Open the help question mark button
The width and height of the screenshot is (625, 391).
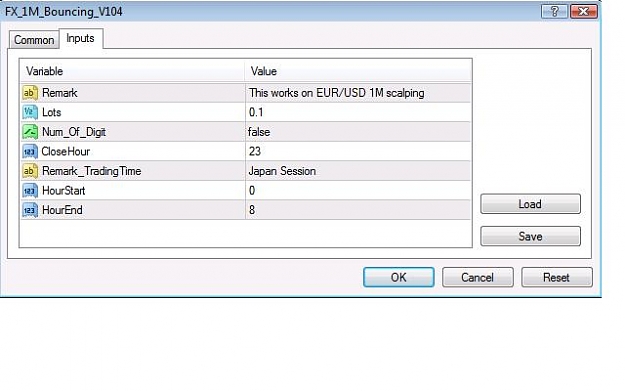[554, 12]
